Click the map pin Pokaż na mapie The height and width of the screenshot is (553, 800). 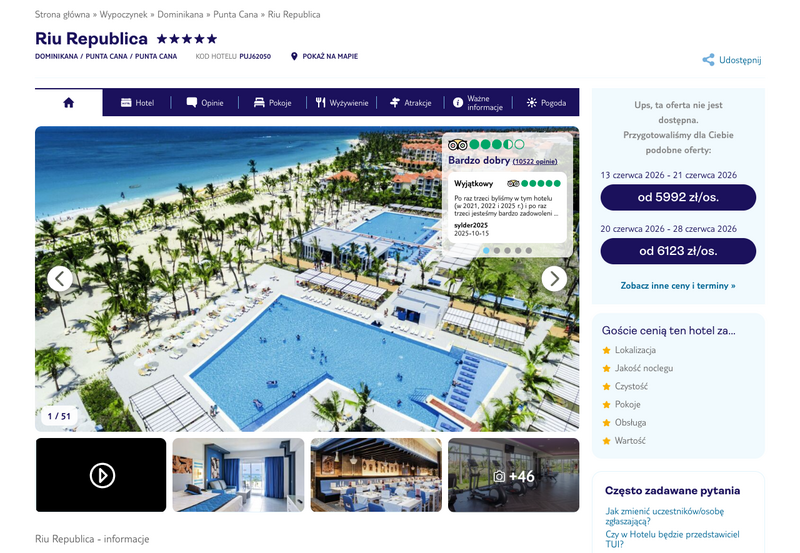pyautogui.click(x=294, y=56)
